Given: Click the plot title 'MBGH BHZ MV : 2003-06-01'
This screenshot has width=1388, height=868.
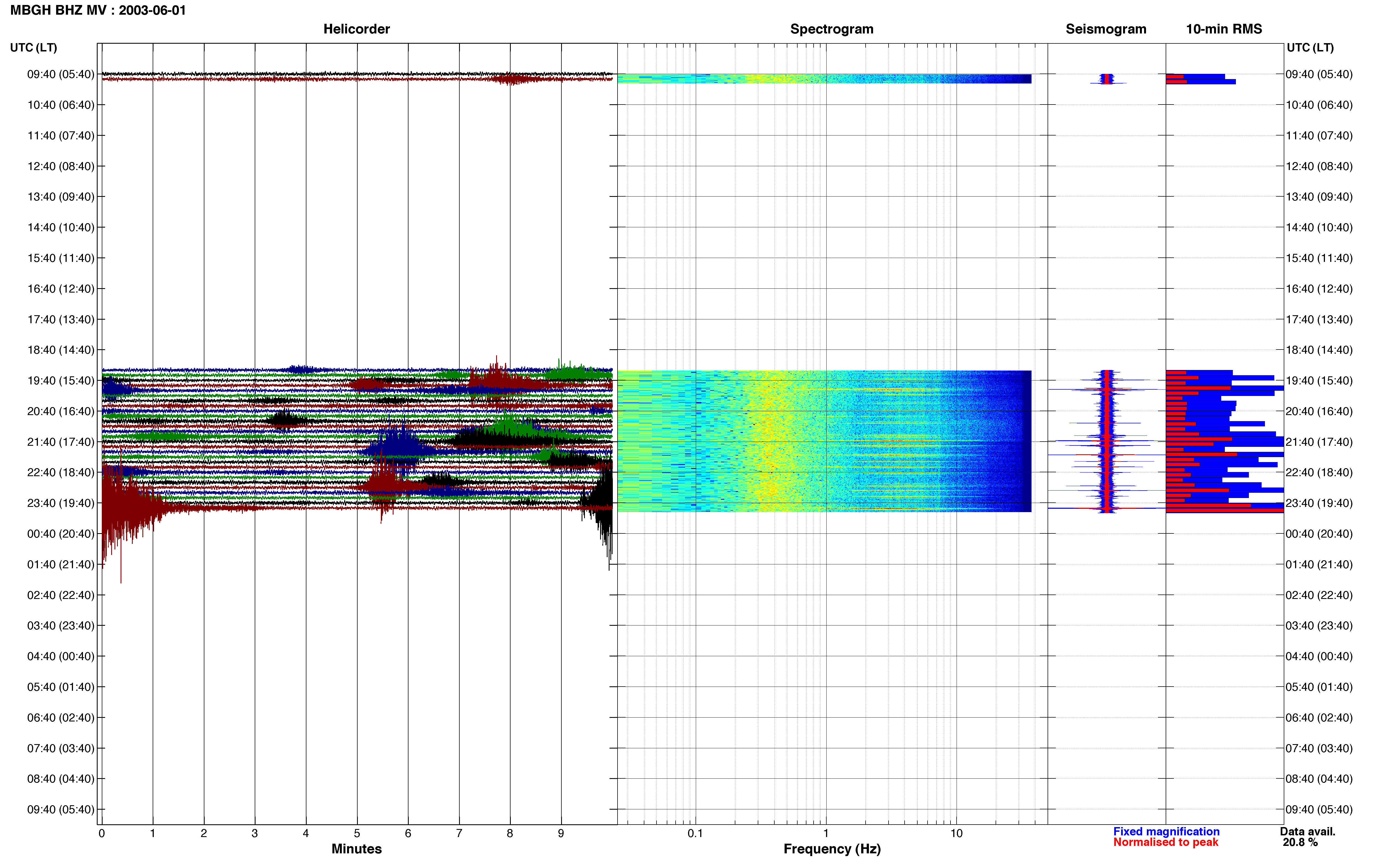Looking at the screenshot, I should 98,10.
